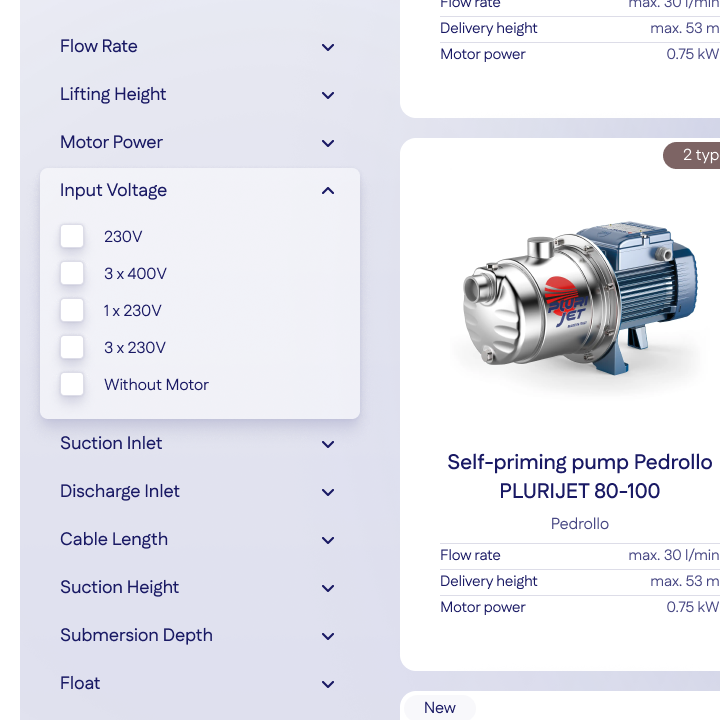This screenshot has width=720, height=720.
Task: Open Self-priming pump Pedrollo PLURIJET 80-100 title
Action: pyautogui.click(x=579, y=477)
